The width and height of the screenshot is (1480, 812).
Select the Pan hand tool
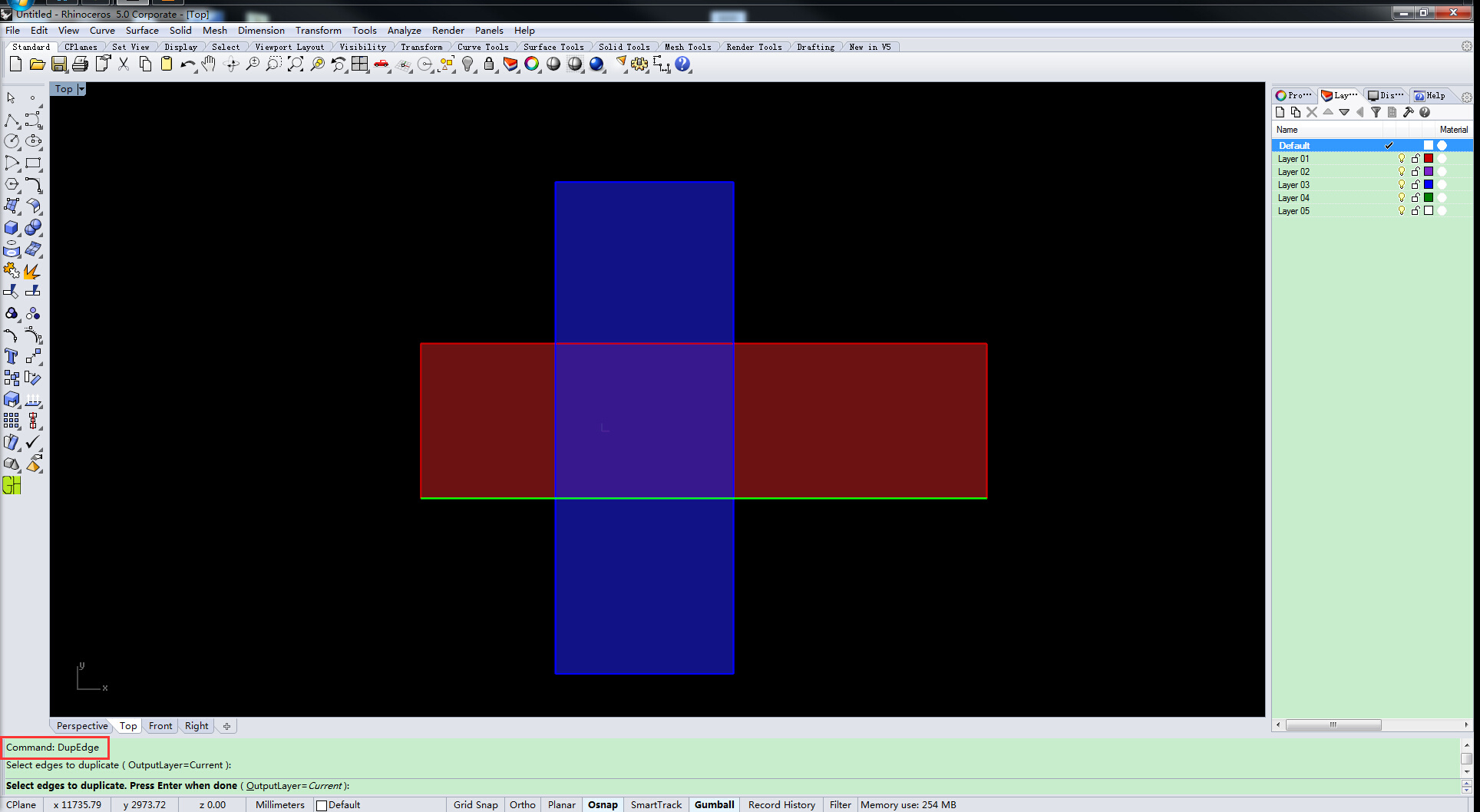209,64
